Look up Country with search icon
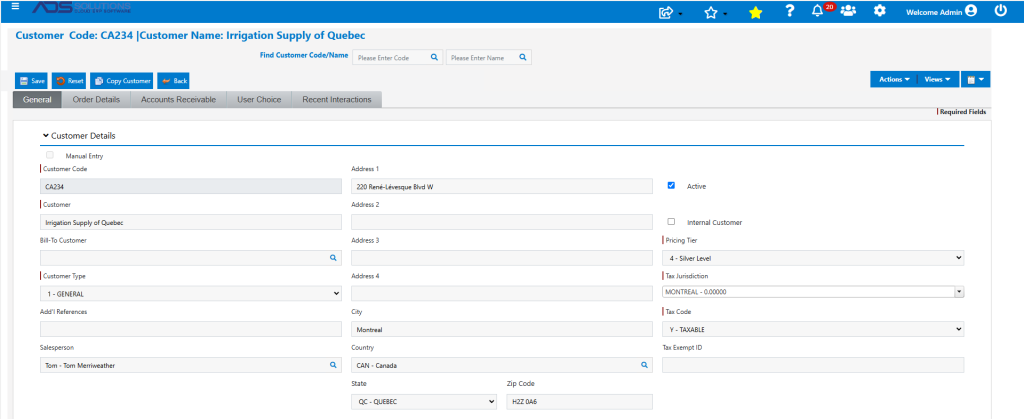Screen dimensions: 1024x419 [643, 365]
